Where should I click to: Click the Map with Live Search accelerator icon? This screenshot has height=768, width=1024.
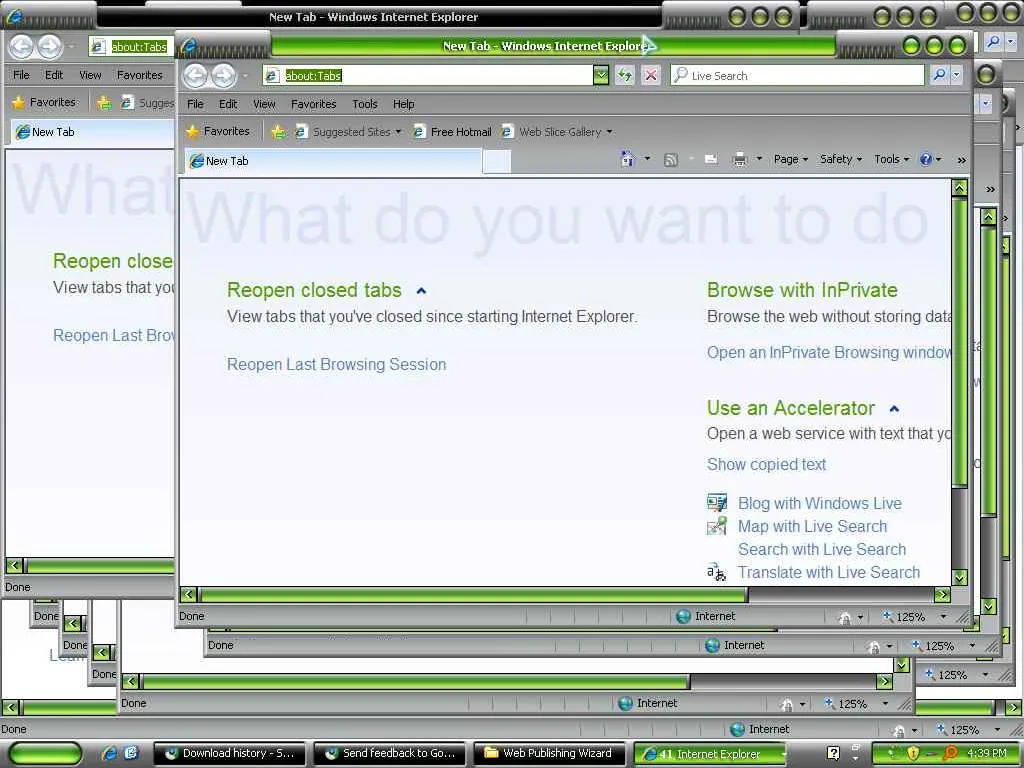716,526
